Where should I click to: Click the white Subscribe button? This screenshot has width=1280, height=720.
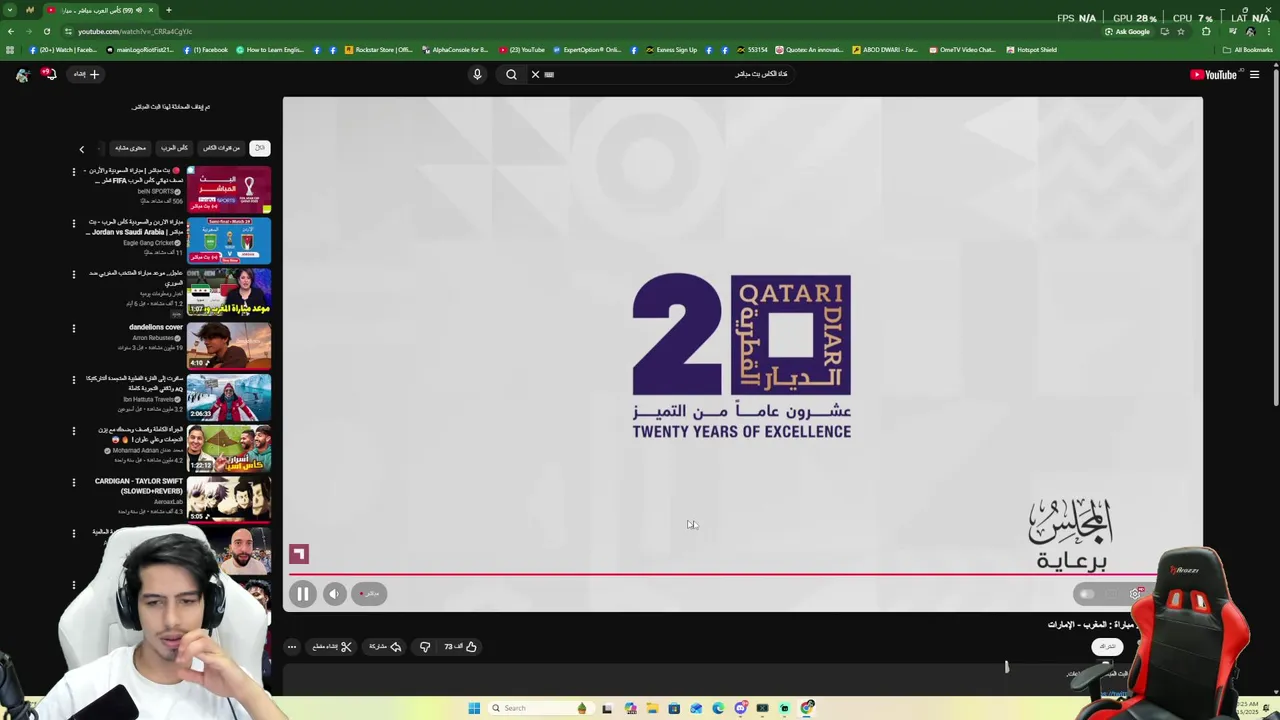click(x=1106, y=647)
